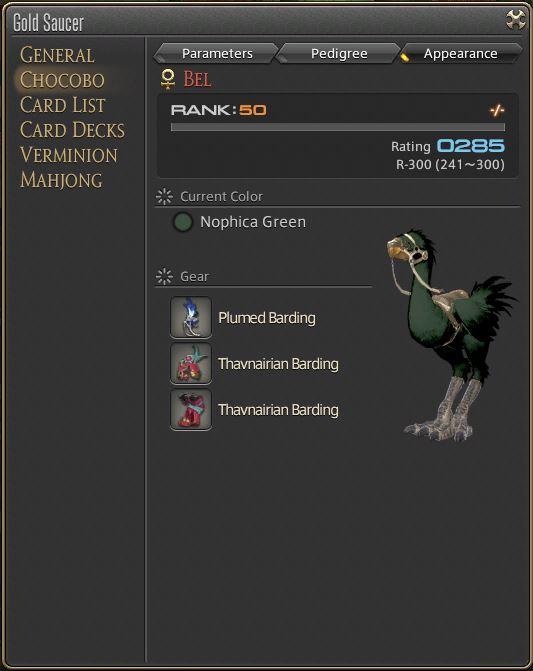Open the General section

(x=57, y=55)
